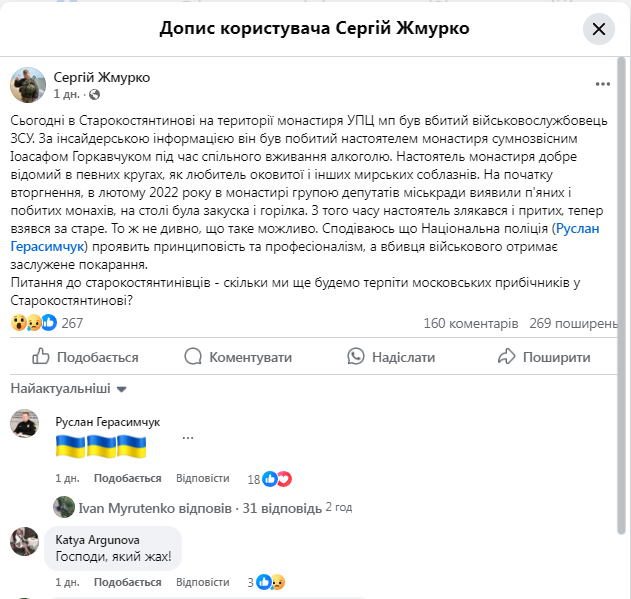
Task: Open Сергій Жмурко's profile picture
Action: click(x=28, y=85)
